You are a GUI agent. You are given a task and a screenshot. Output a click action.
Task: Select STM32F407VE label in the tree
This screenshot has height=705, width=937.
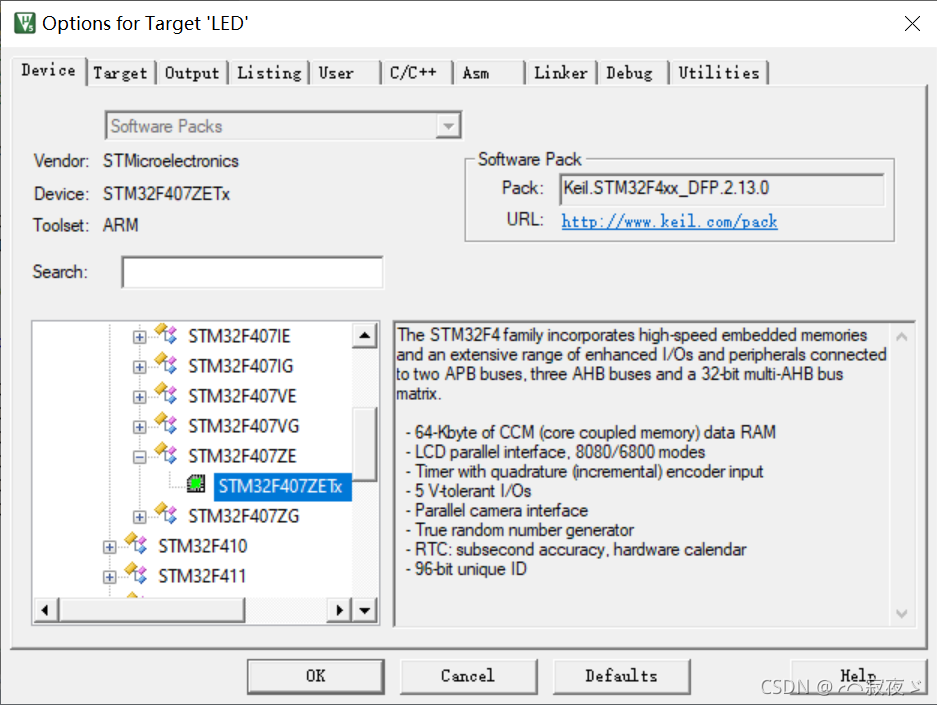click(x=242, y=396)
